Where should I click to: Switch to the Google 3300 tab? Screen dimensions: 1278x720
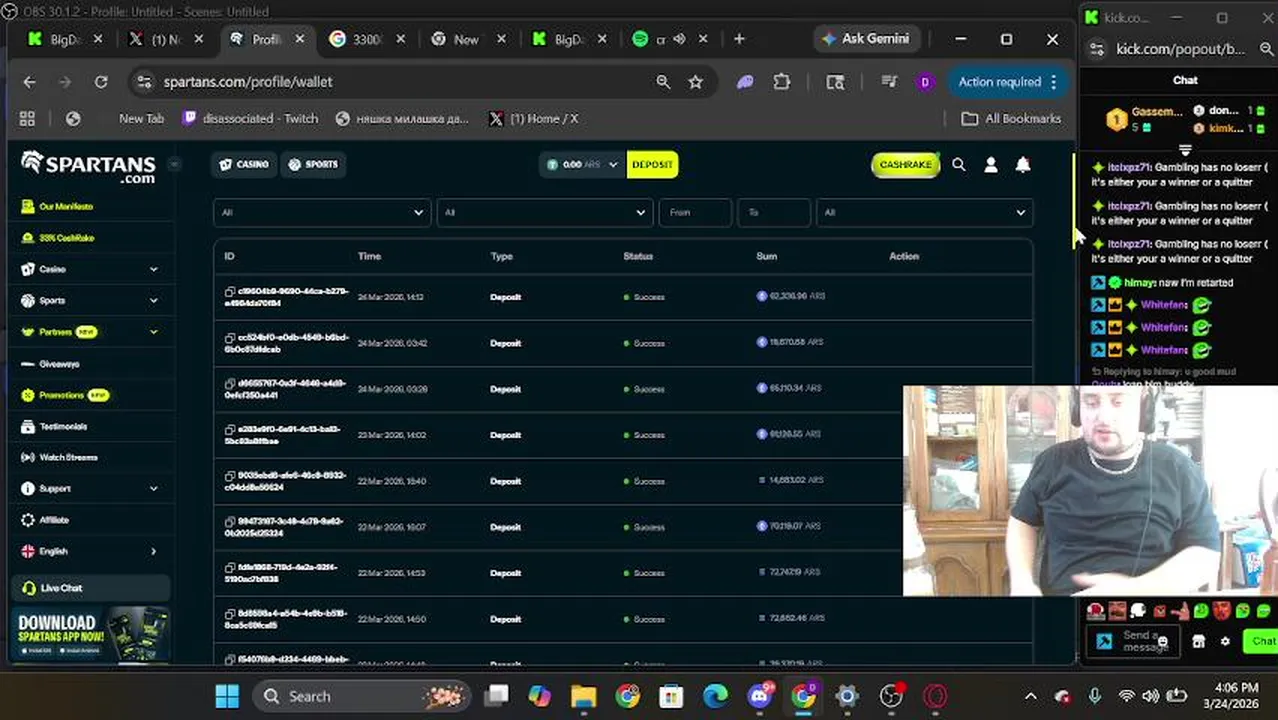pos(366,39)
